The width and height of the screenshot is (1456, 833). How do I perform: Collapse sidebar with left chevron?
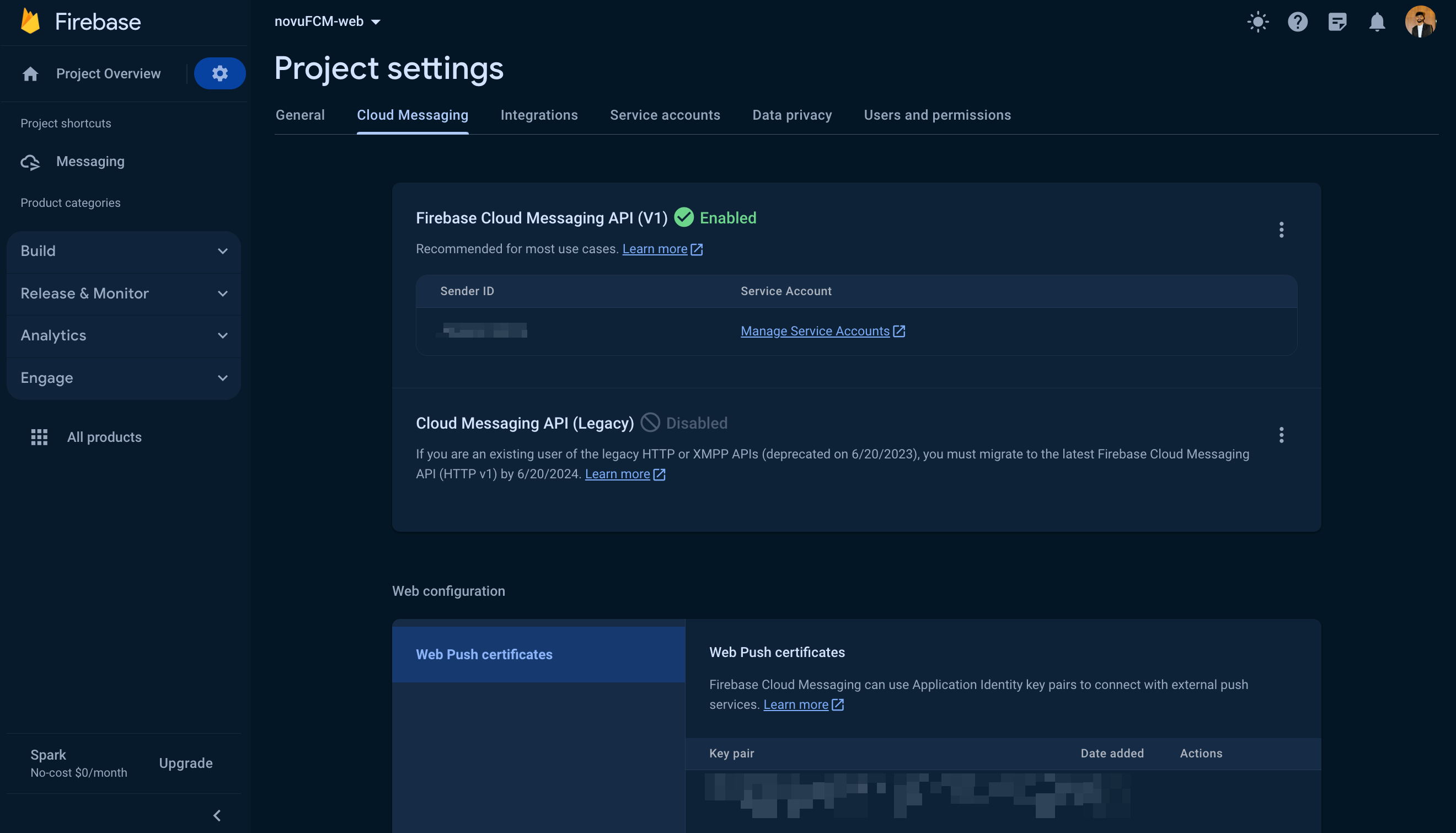[217, 815]
